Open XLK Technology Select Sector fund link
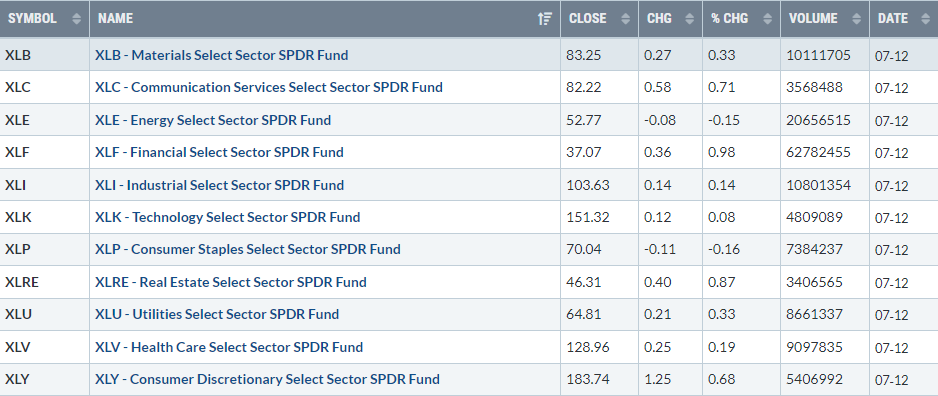This screenshot has height=396, width=938. pyautogui.click(x=227, y=217)
